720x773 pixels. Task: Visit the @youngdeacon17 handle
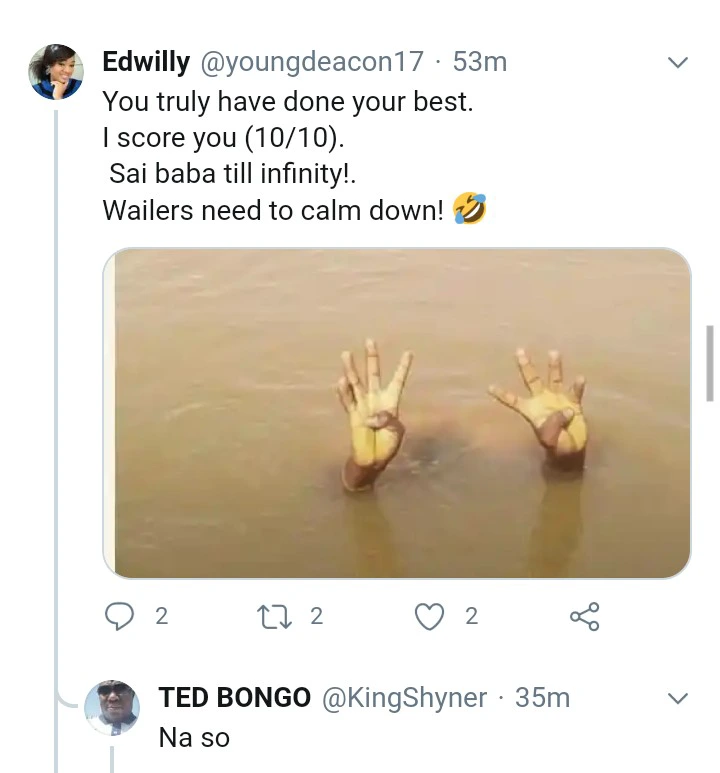[312, 62]
